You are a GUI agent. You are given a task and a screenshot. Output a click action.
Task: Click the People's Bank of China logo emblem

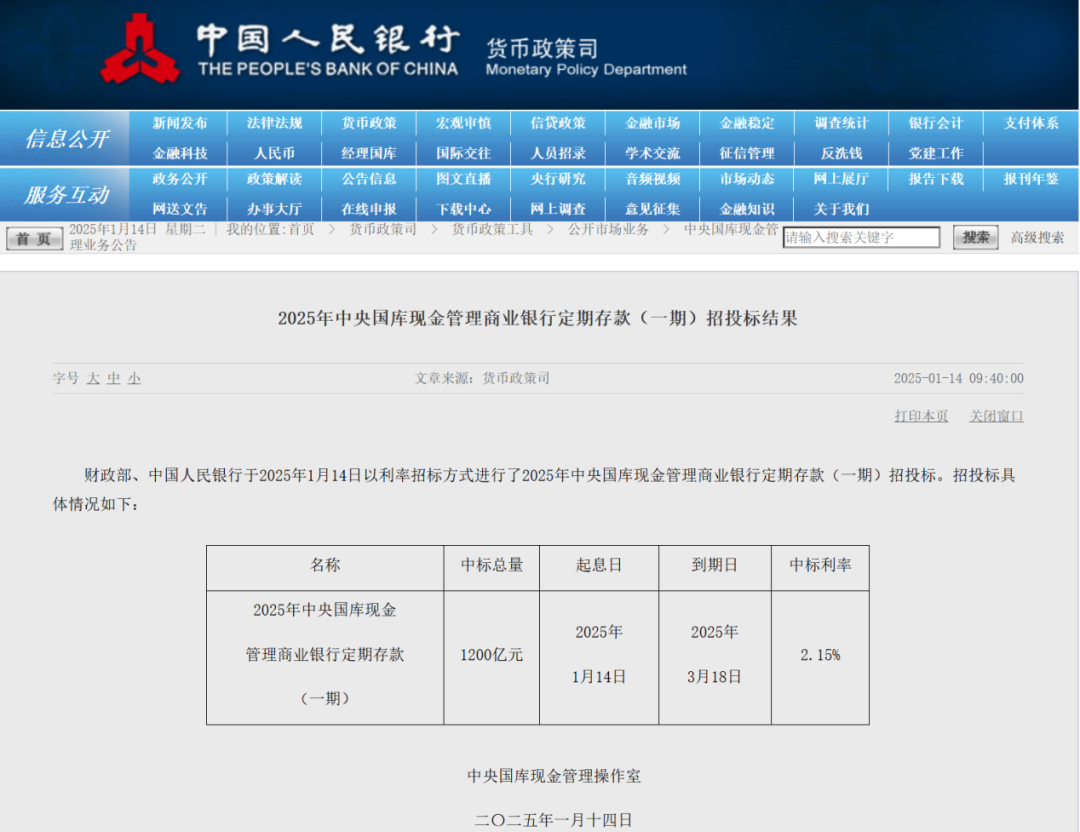[x=140, y=50]
